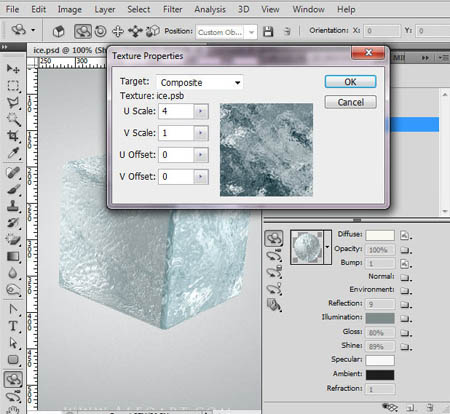Open the material preset picker arrow
Screen dimensions: 450x414
327,247
